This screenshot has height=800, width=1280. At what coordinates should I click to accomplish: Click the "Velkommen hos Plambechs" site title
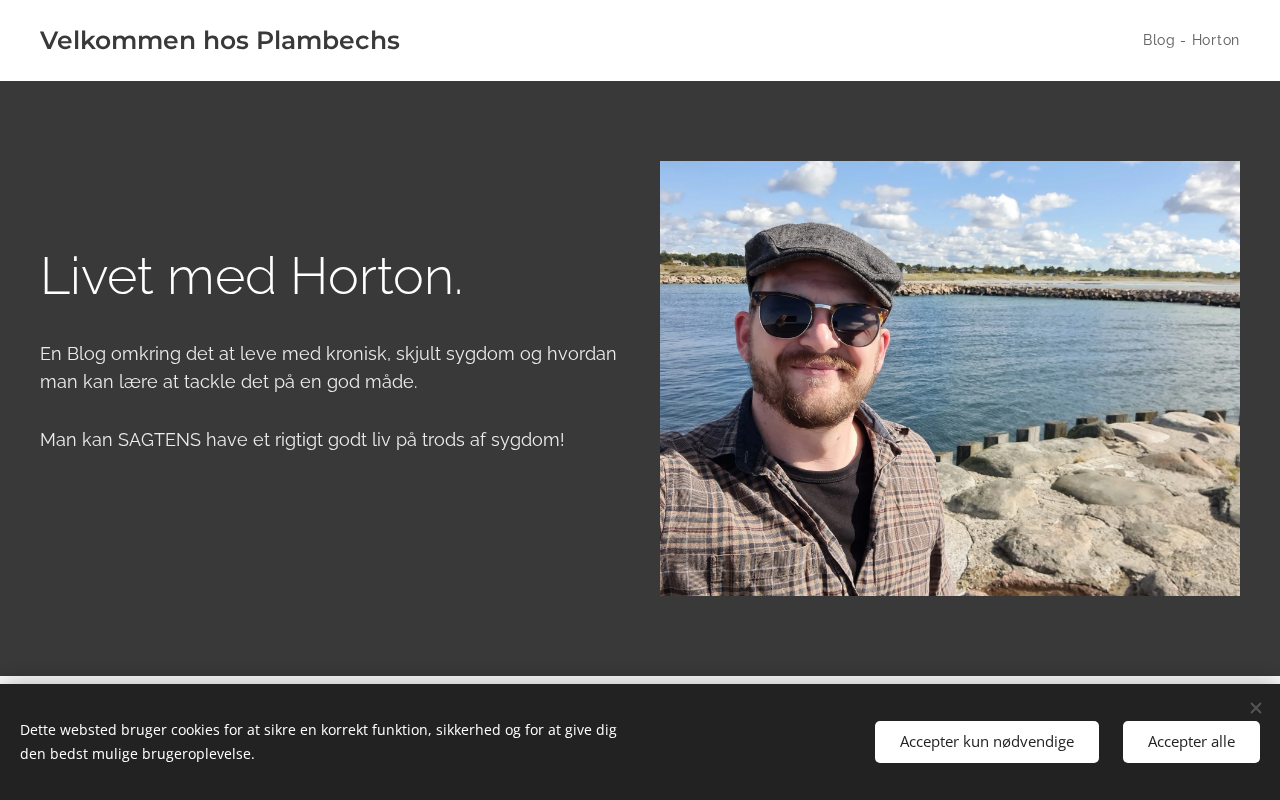[x=220, y=41]
